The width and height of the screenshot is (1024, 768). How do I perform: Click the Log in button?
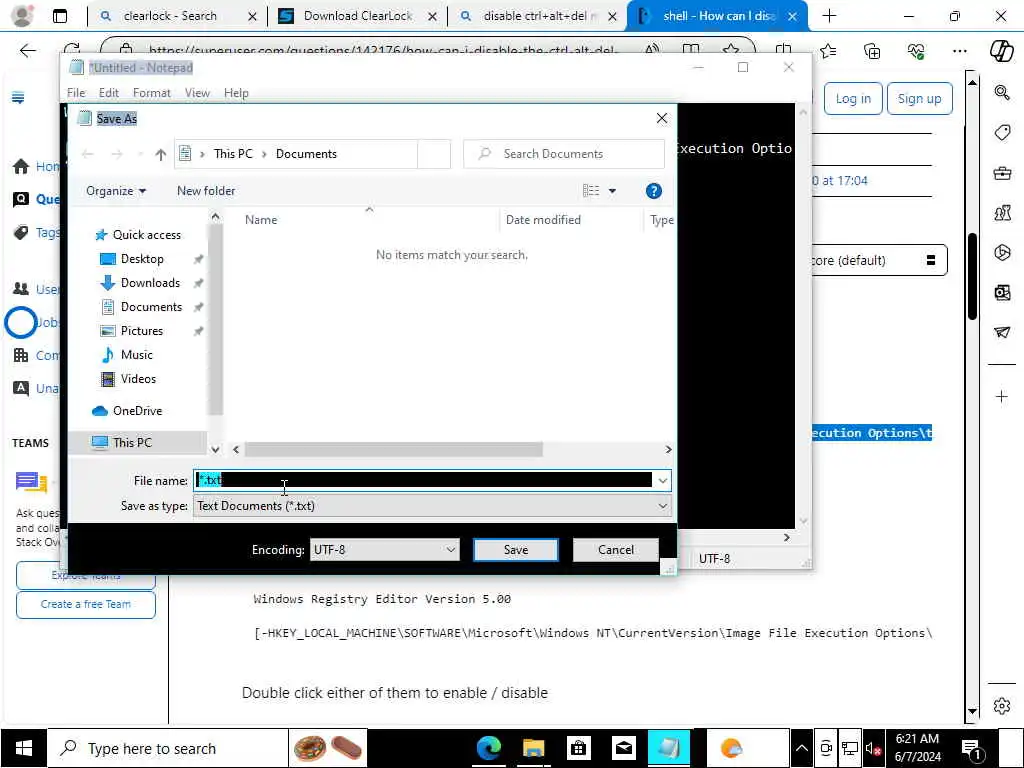tap(853, 99)
